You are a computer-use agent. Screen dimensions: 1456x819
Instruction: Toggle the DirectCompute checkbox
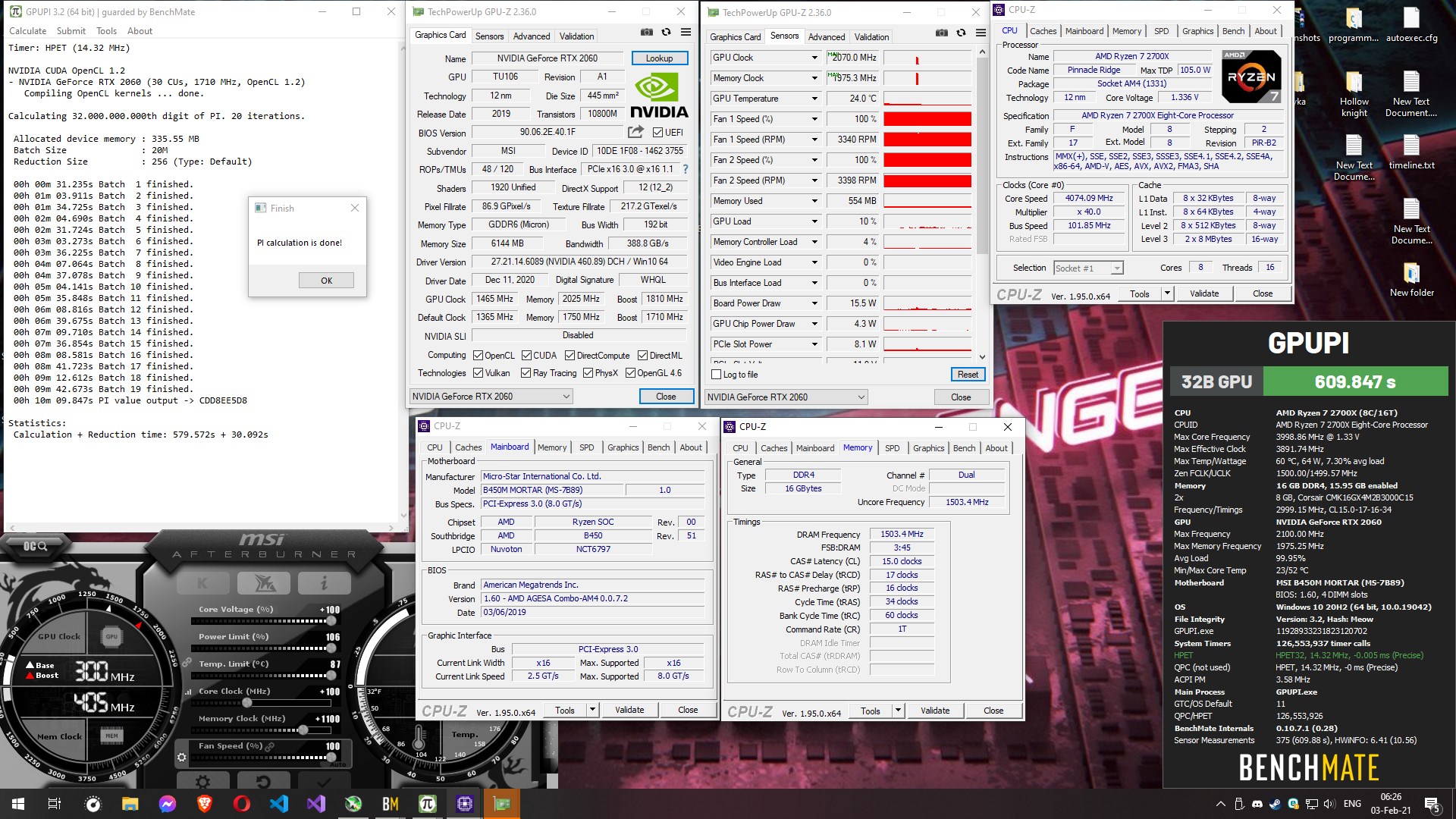tap(570, 356)
